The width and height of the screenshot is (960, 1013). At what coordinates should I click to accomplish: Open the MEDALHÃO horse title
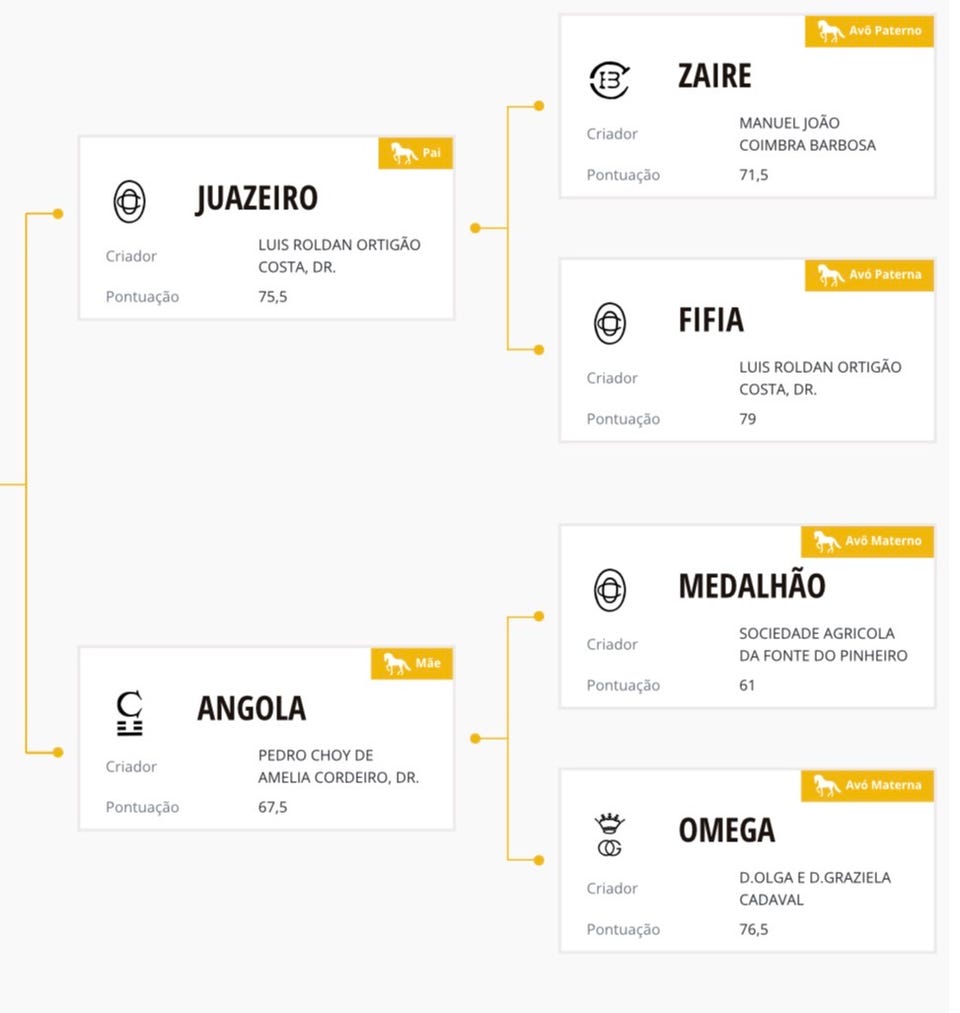(x=751, y=586)
